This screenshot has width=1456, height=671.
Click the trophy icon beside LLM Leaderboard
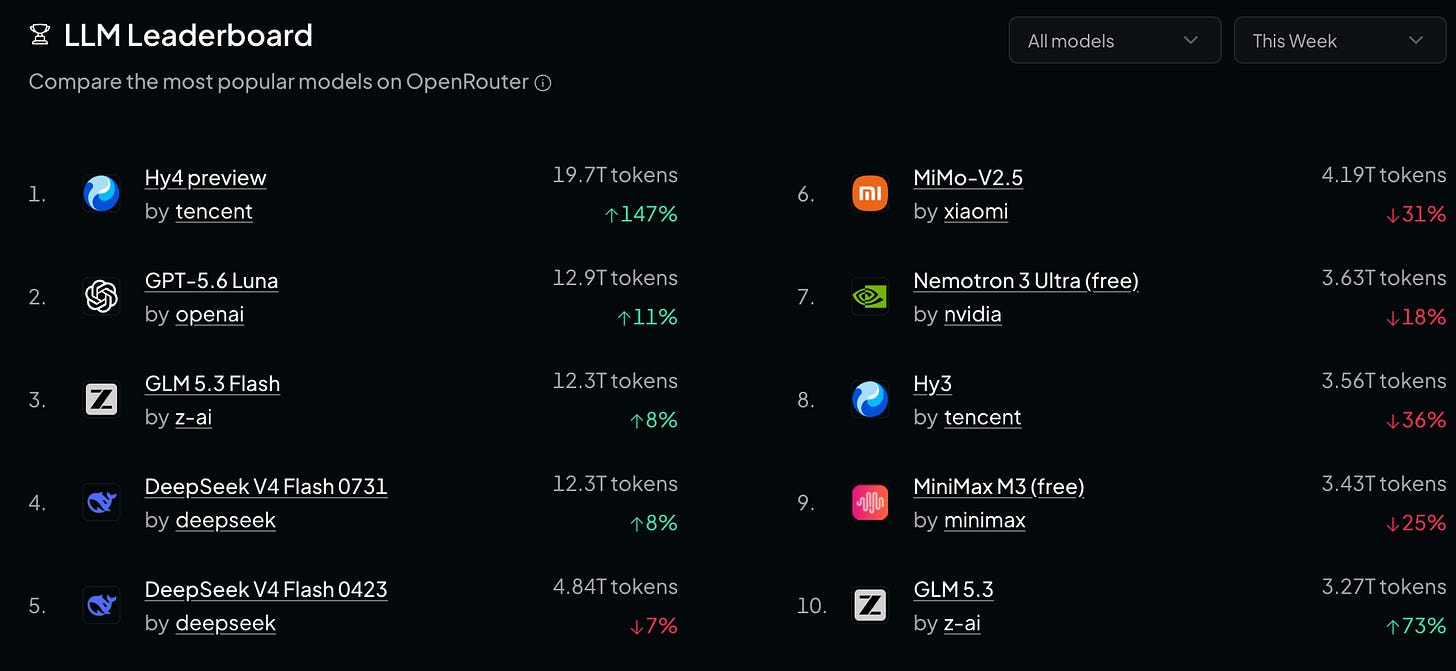[x=40, y=36]
